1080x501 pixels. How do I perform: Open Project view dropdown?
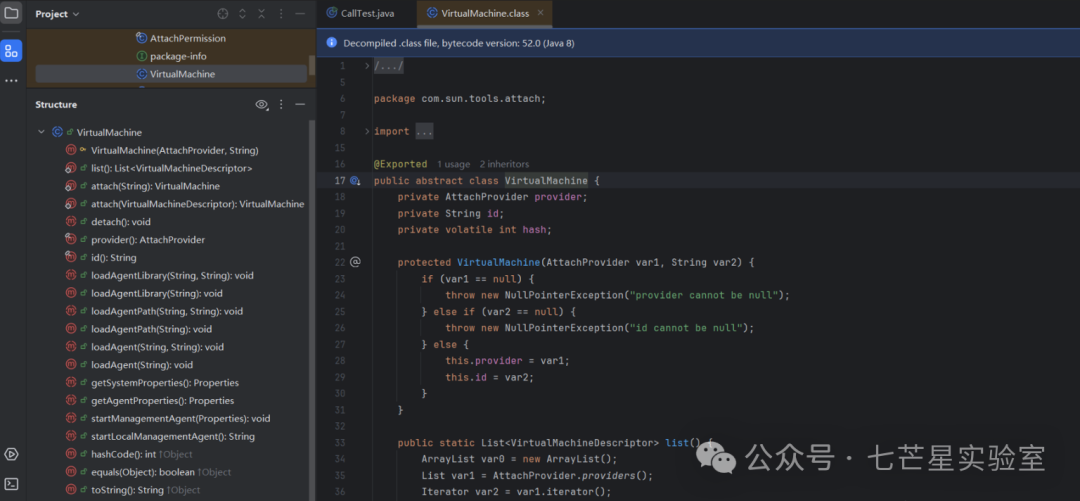point(57,14)
